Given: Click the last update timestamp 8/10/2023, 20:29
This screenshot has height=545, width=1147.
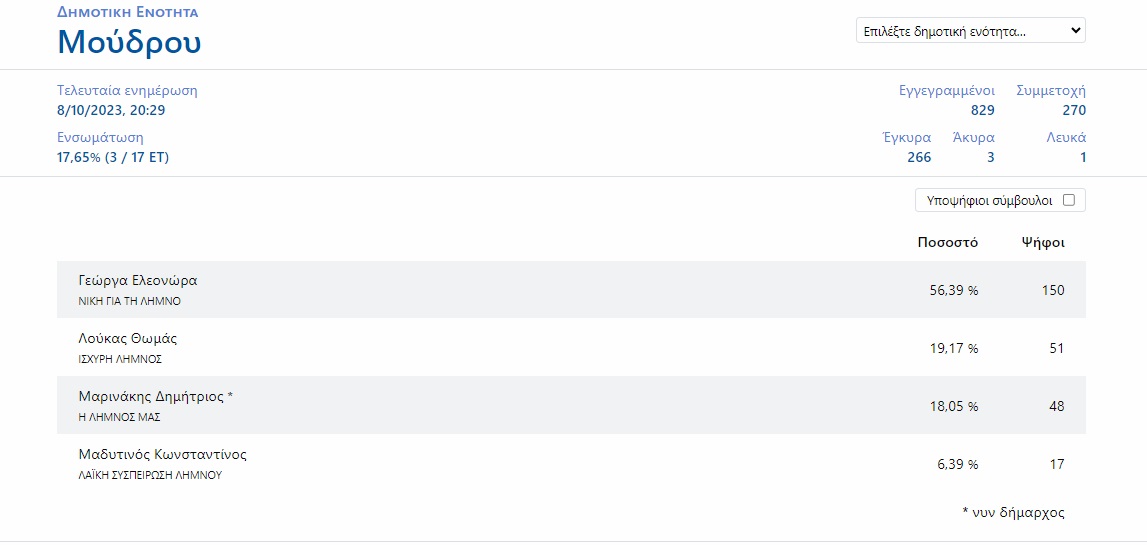Looking at the screenshot, I should tap(111, 110).
